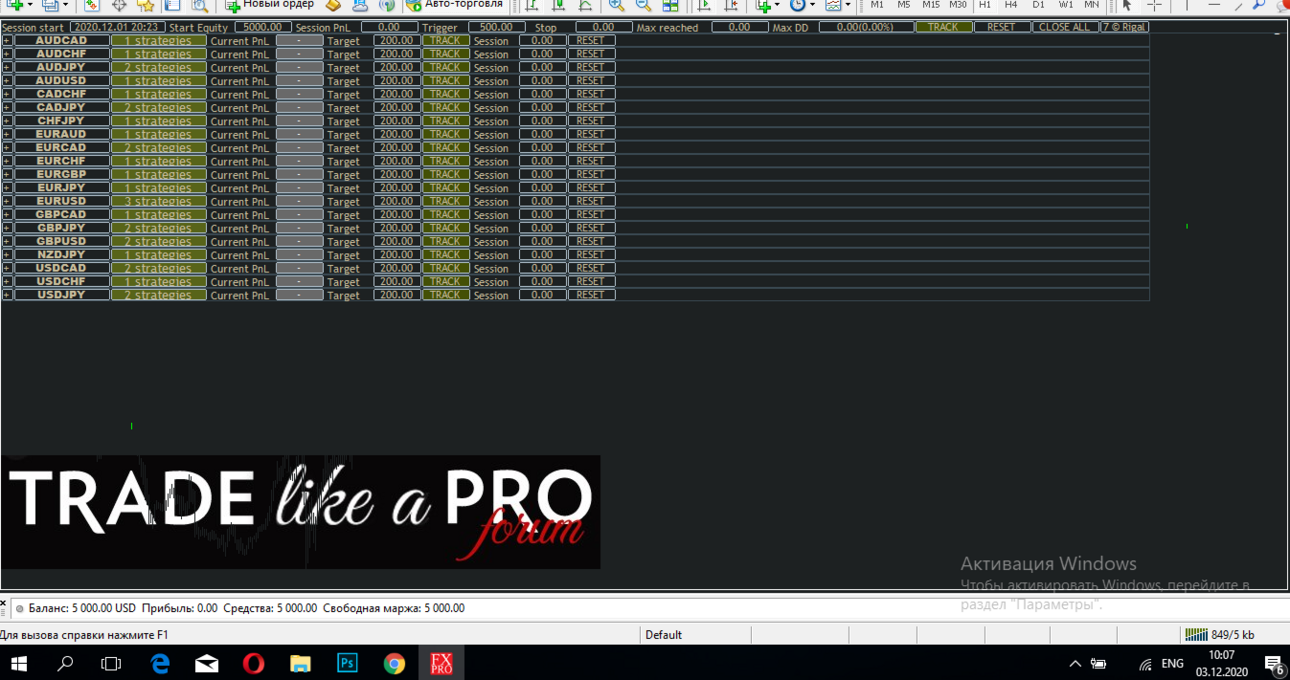Image resolution: width=1290 pixels, height=680 pixels.
Task: Expand the USDCAD row plus sign
Action: pyautogui.click(x=7, y=268)
